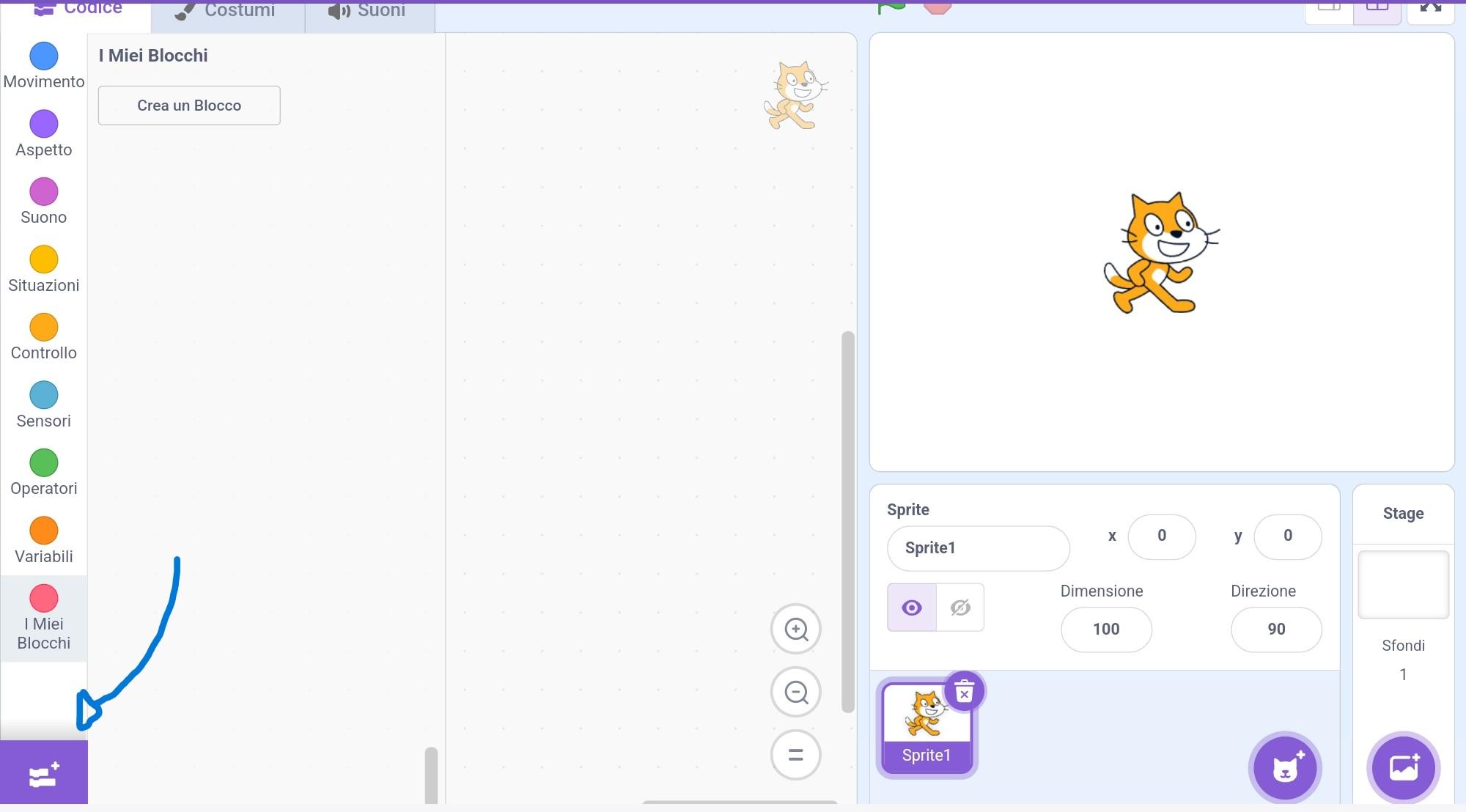Click the green flag to run
Viewport: 1466px width, 812px height.
[891, 7]
